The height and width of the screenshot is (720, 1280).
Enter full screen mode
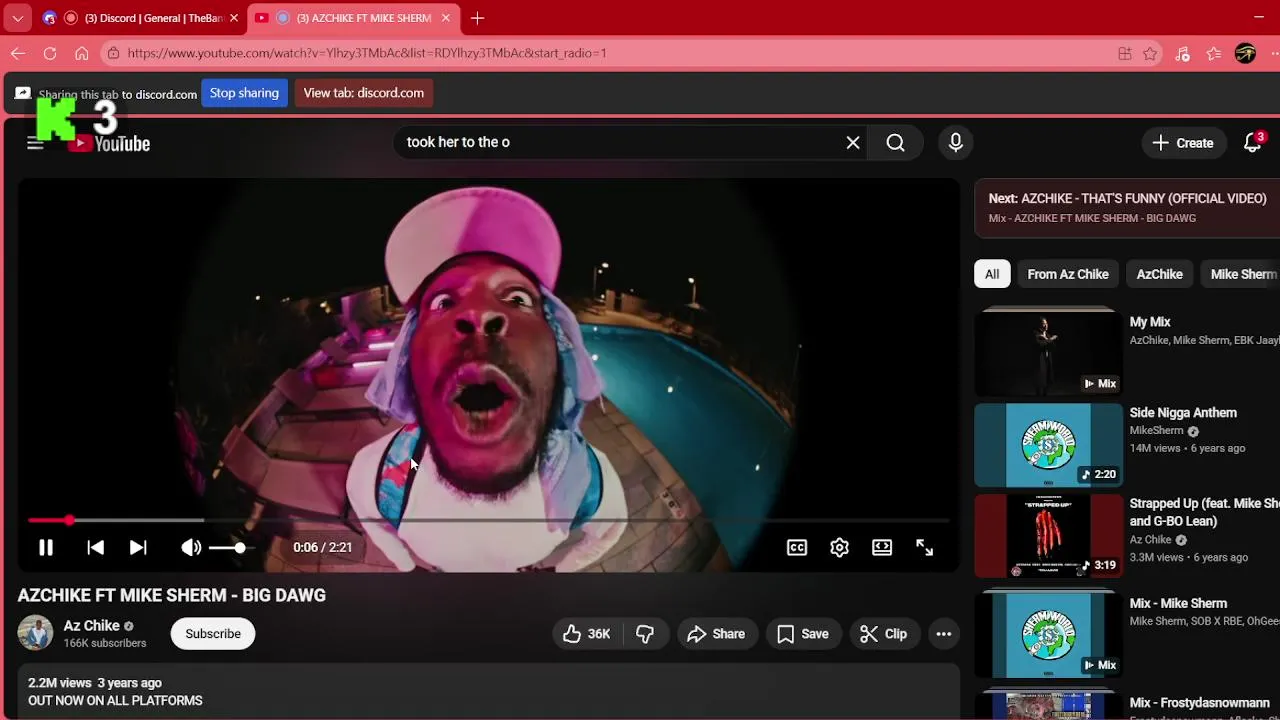[x=925, y=547]
